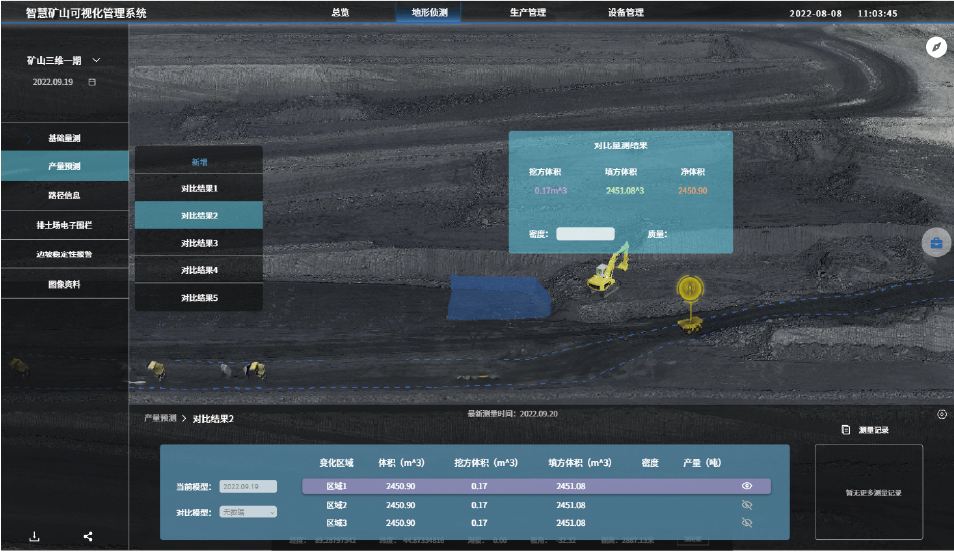Viewport: 954px width, 552px height.
Task: Expand the 基础量测 sidebar item
Action: click(64, 138)
